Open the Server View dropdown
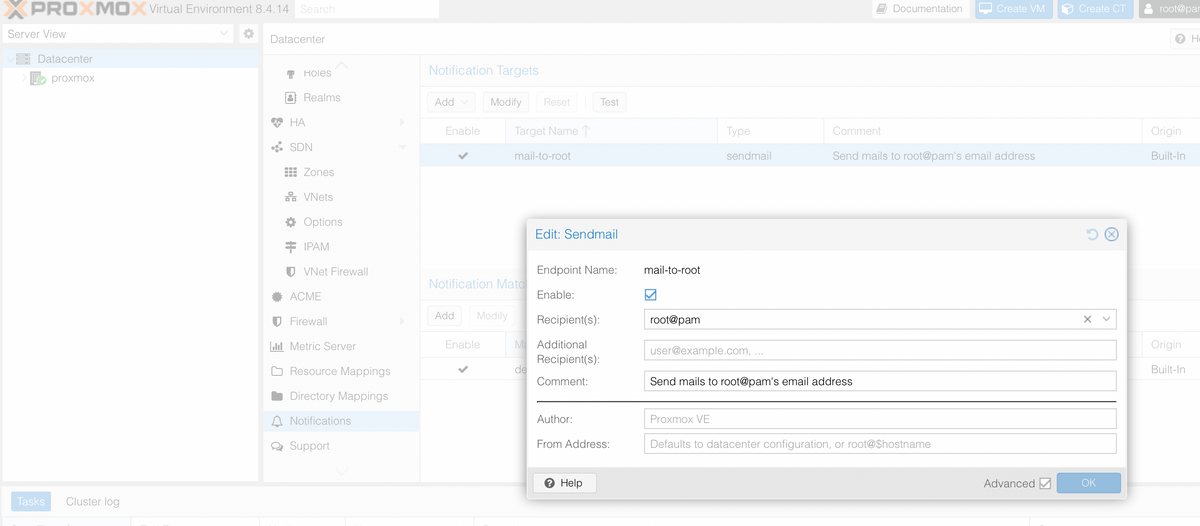 [x=118, y=34]
